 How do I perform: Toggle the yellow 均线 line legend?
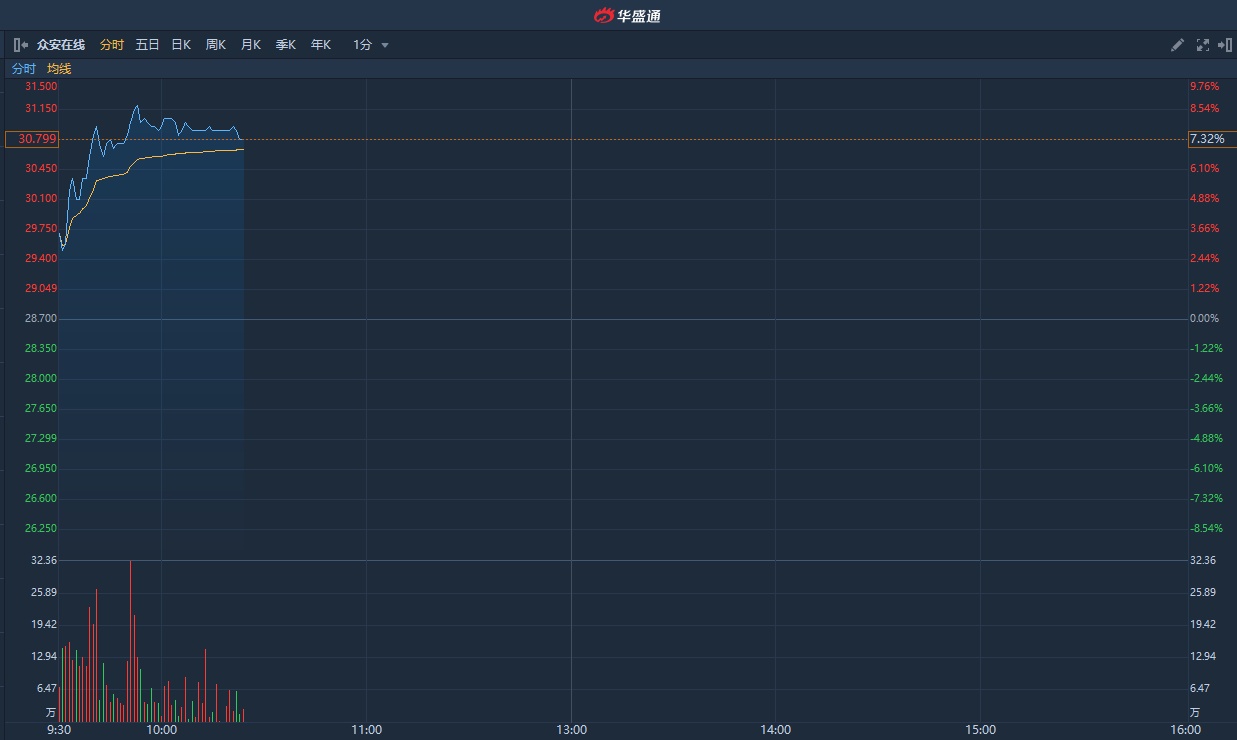coord(59,69)
